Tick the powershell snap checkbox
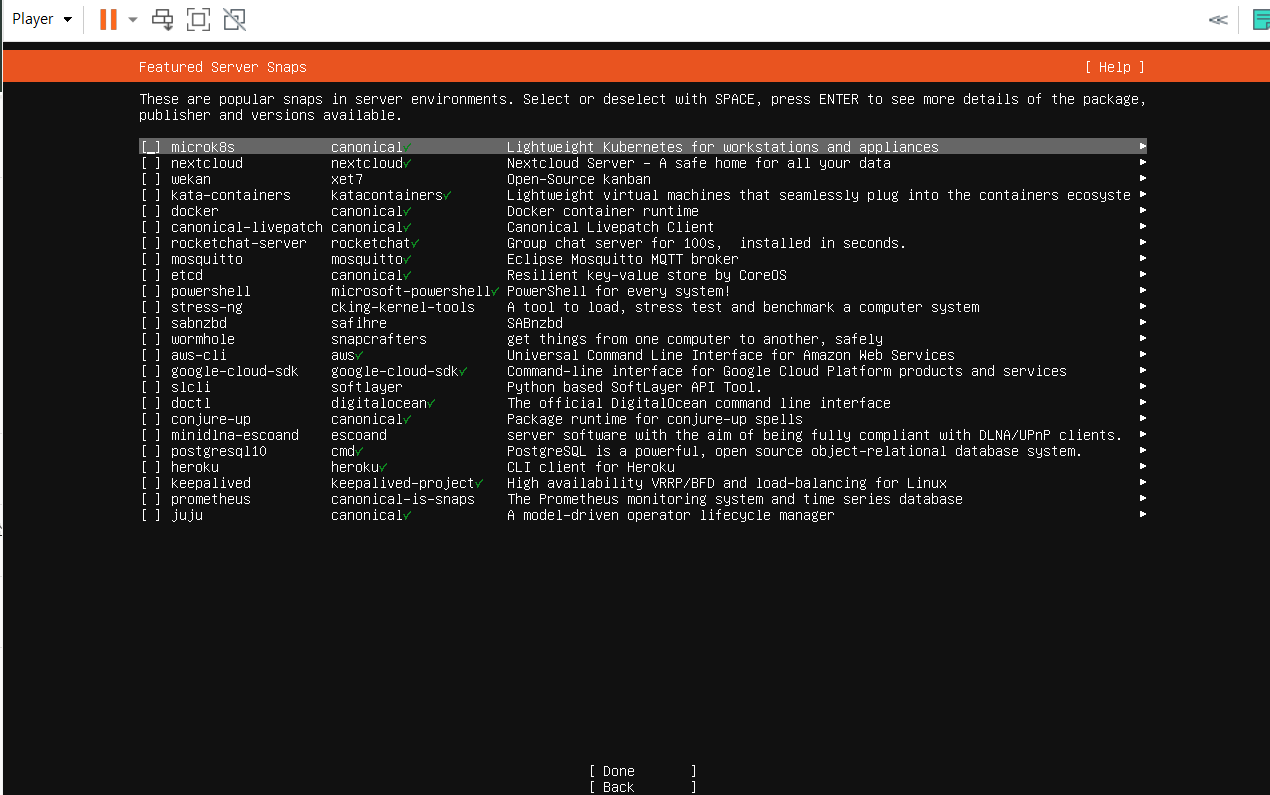 click(x=151, y=291)
